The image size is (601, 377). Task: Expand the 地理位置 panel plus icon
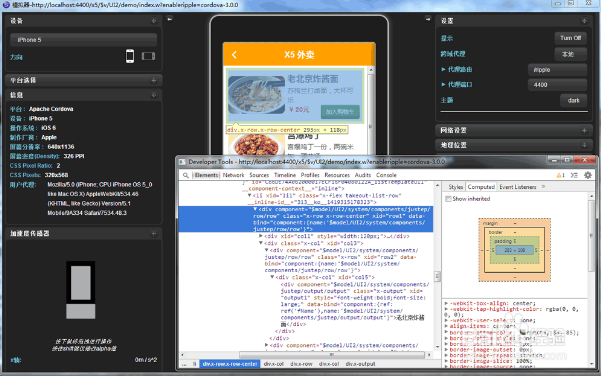[584, 145]
